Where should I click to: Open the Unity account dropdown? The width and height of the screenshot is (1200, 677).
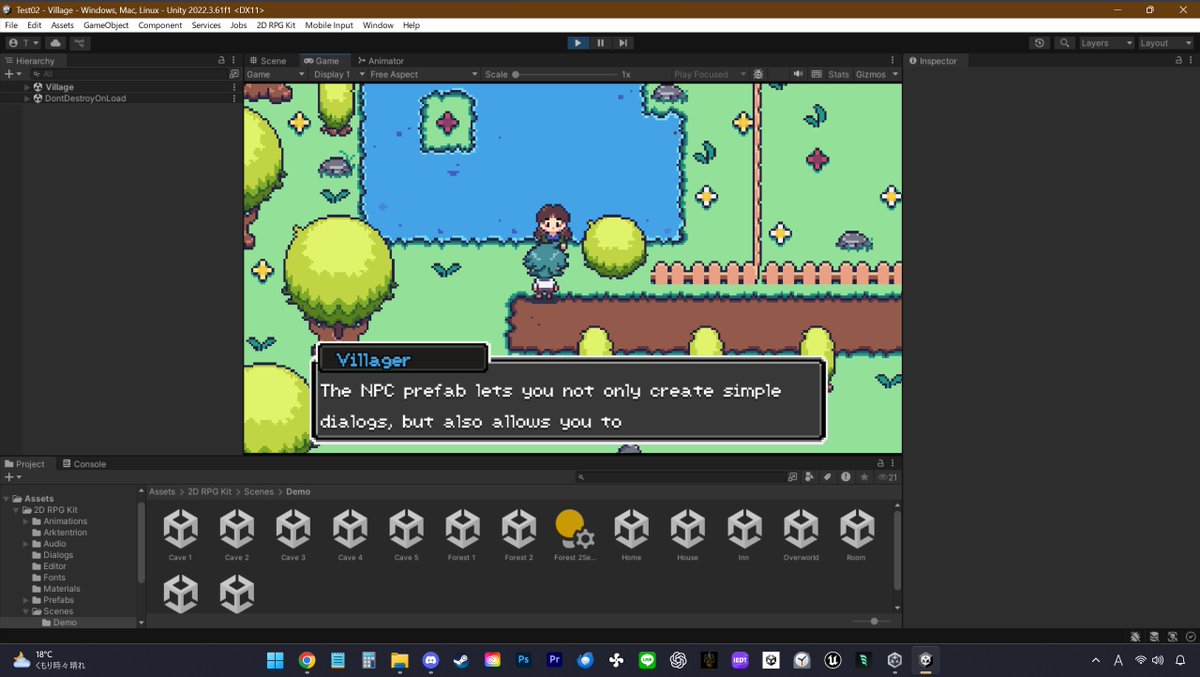coord(24,43)
